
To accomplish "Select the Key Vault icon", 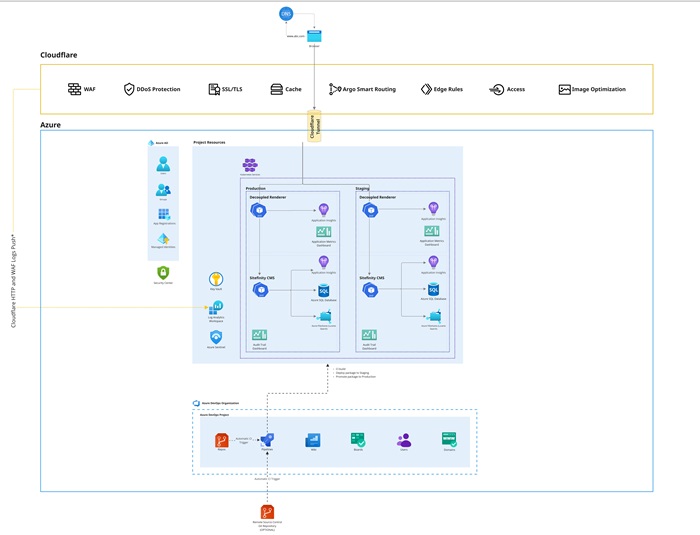I will [x=215, y=278].
